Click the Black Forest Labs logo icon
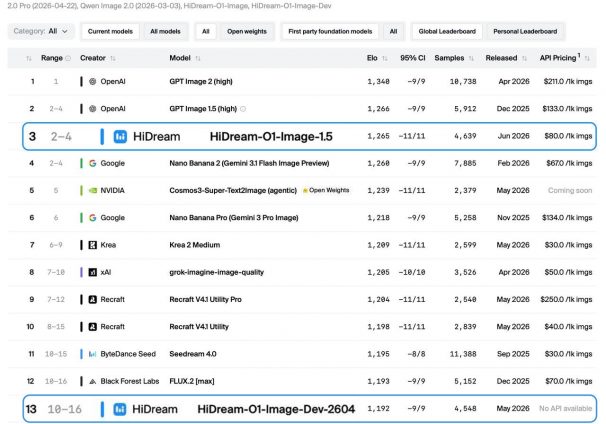 [92, 381]
